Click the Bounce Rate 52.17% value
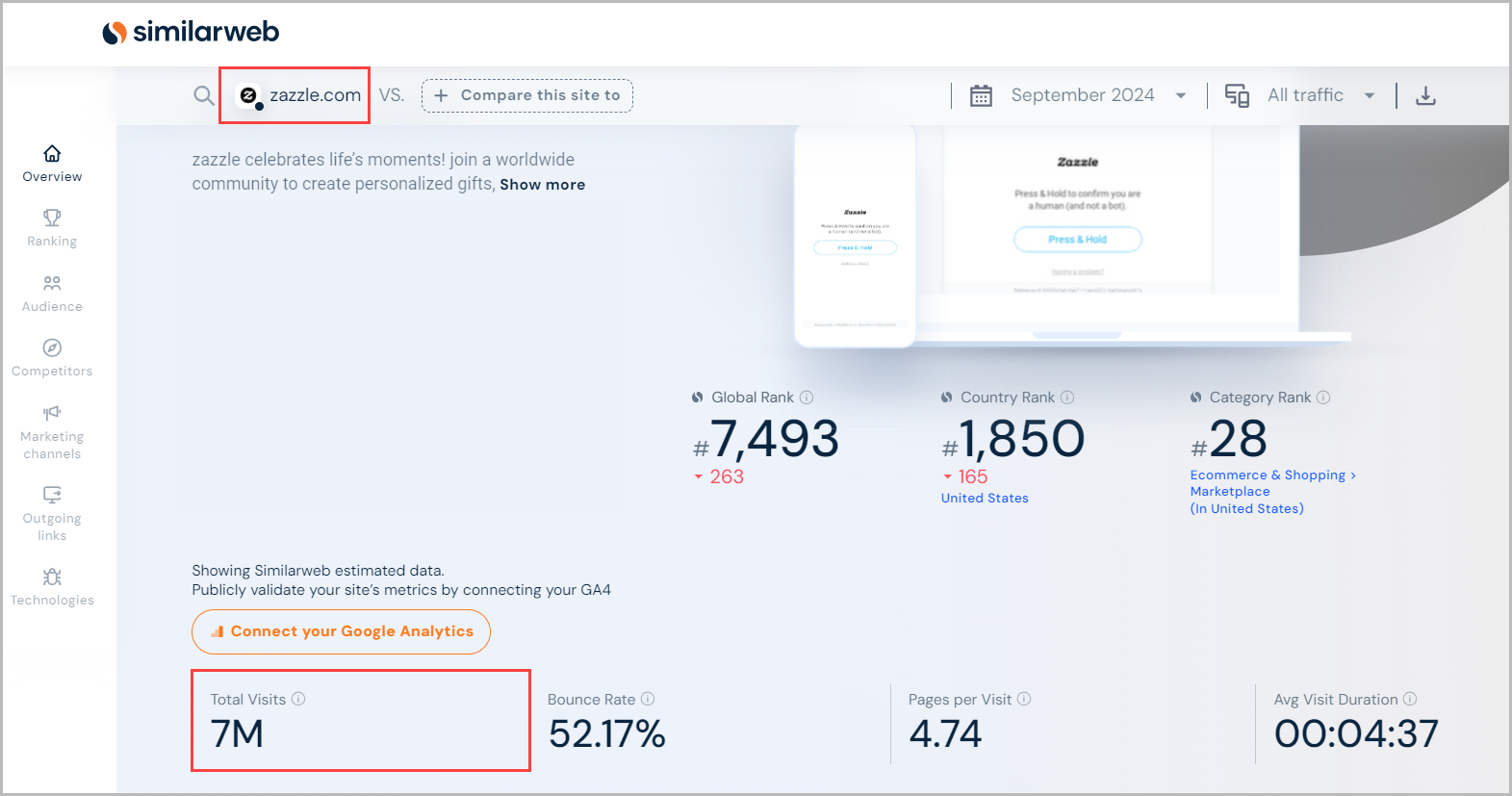 pos(606,734)
